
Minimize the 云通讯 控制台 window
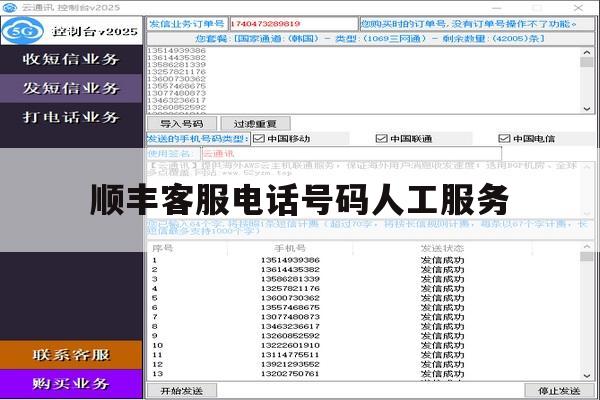coord(497,8)
